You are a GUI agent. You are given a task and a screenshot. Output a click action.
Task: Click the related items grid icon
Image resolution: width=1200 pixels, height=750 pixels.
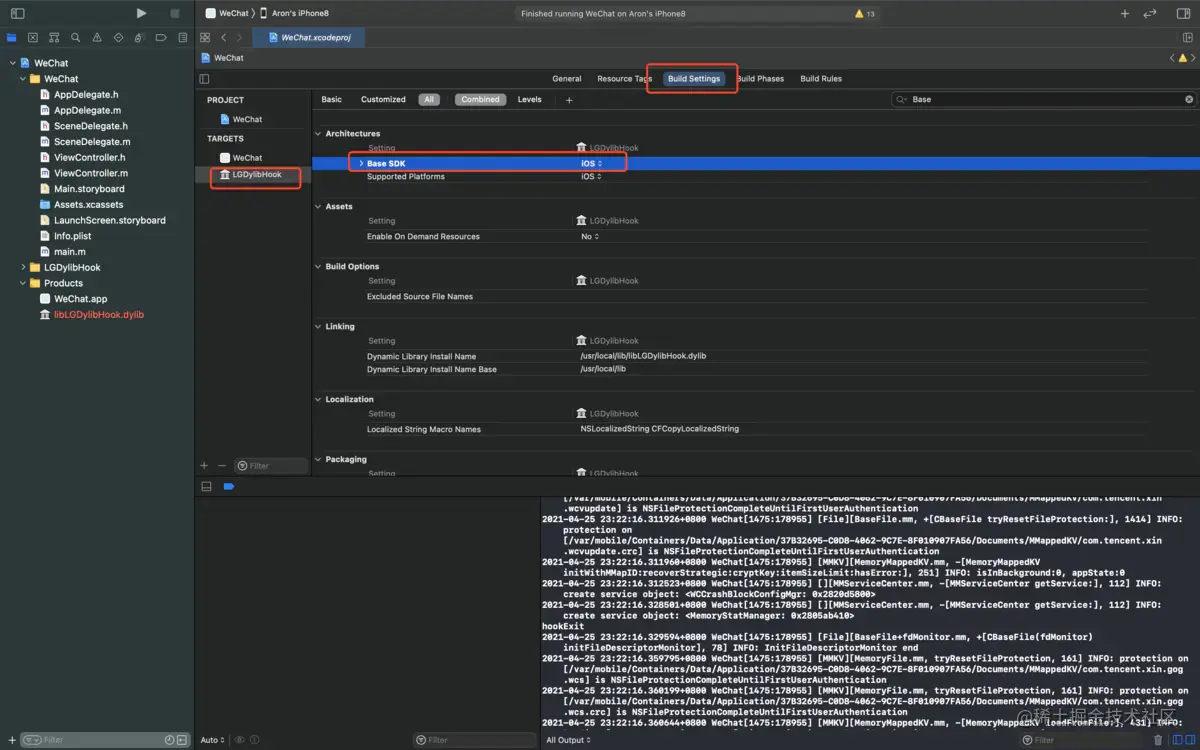tap(205, 37)
